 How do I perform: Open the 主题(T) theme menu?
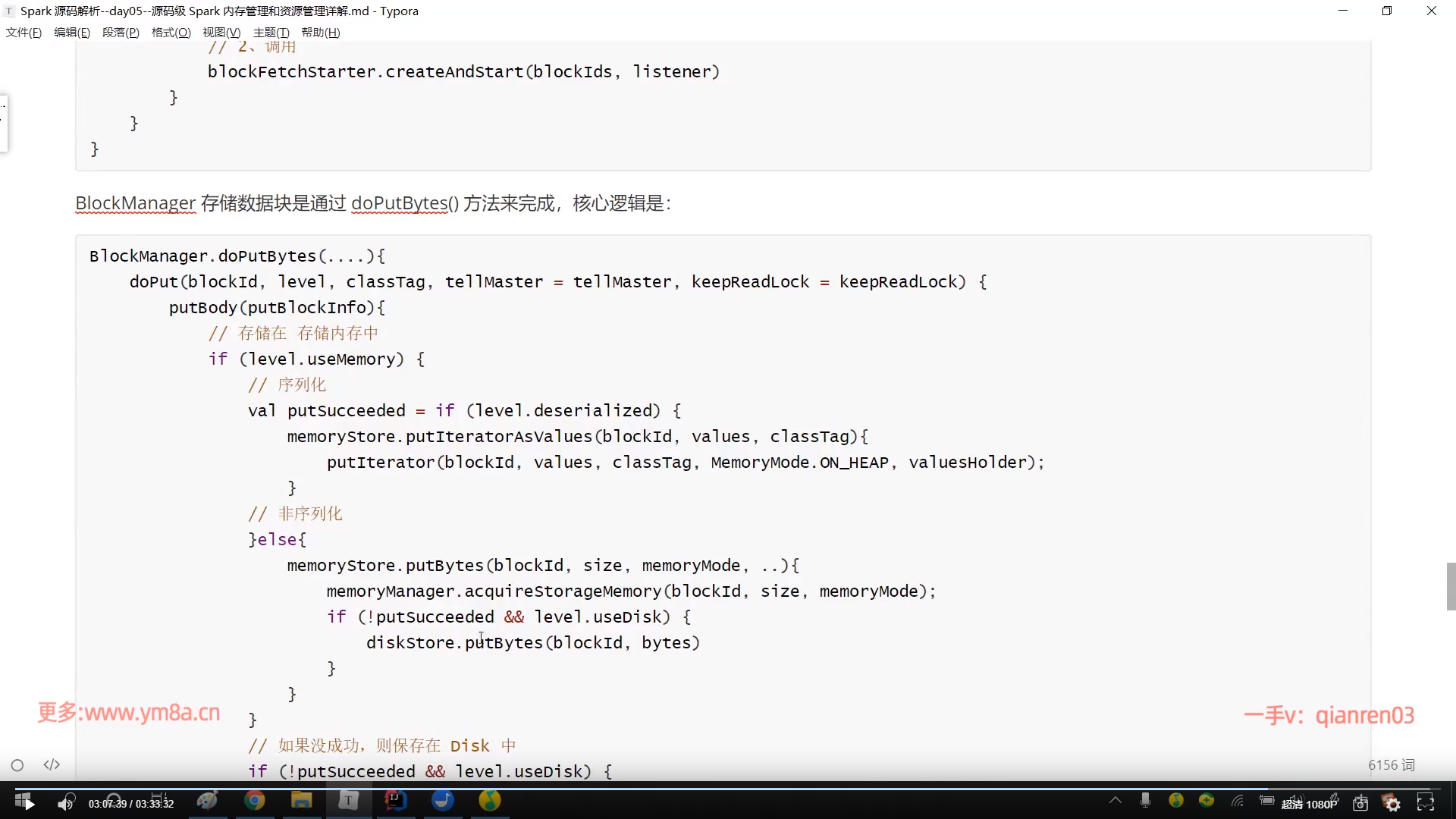[271, 33]
